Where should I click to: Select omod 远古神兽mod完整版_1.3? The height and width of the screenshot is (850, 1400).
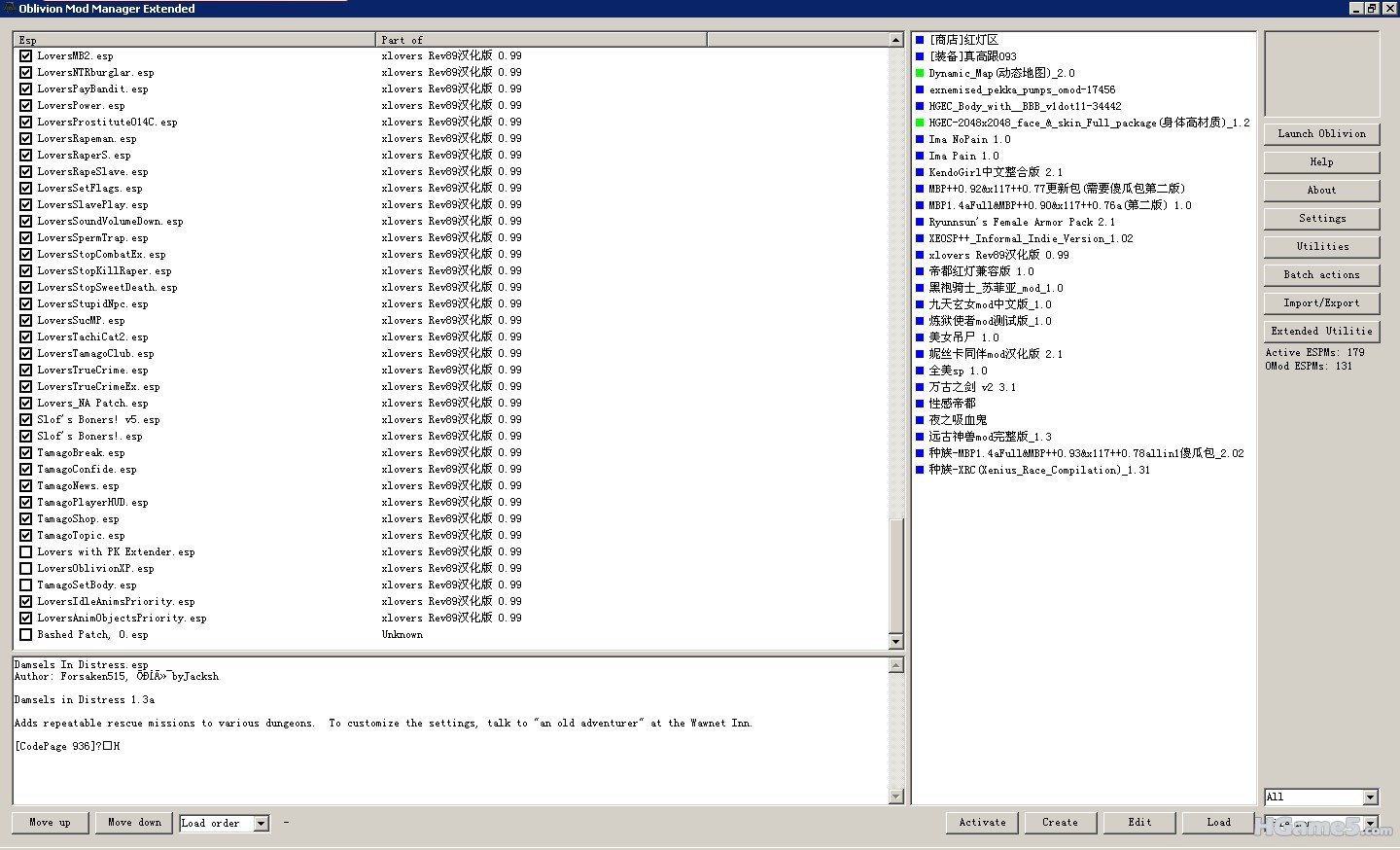990,437
